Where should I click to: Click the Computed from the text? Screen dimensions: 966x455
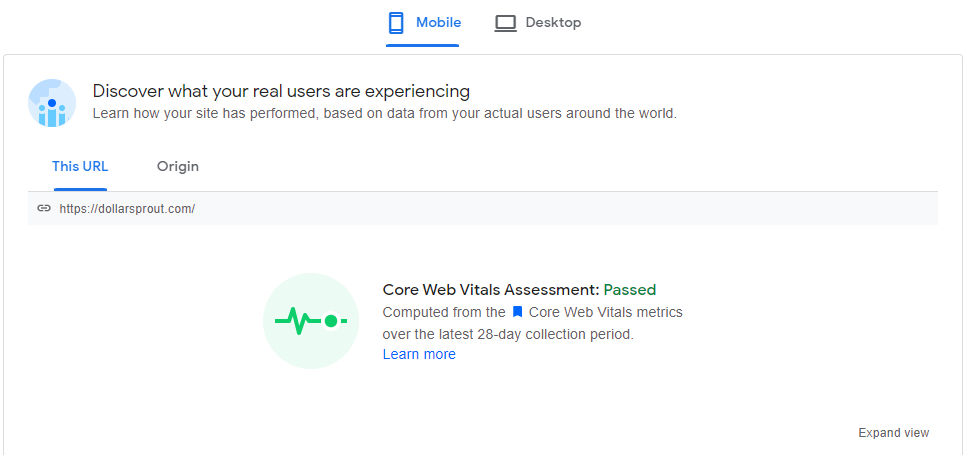444,312
